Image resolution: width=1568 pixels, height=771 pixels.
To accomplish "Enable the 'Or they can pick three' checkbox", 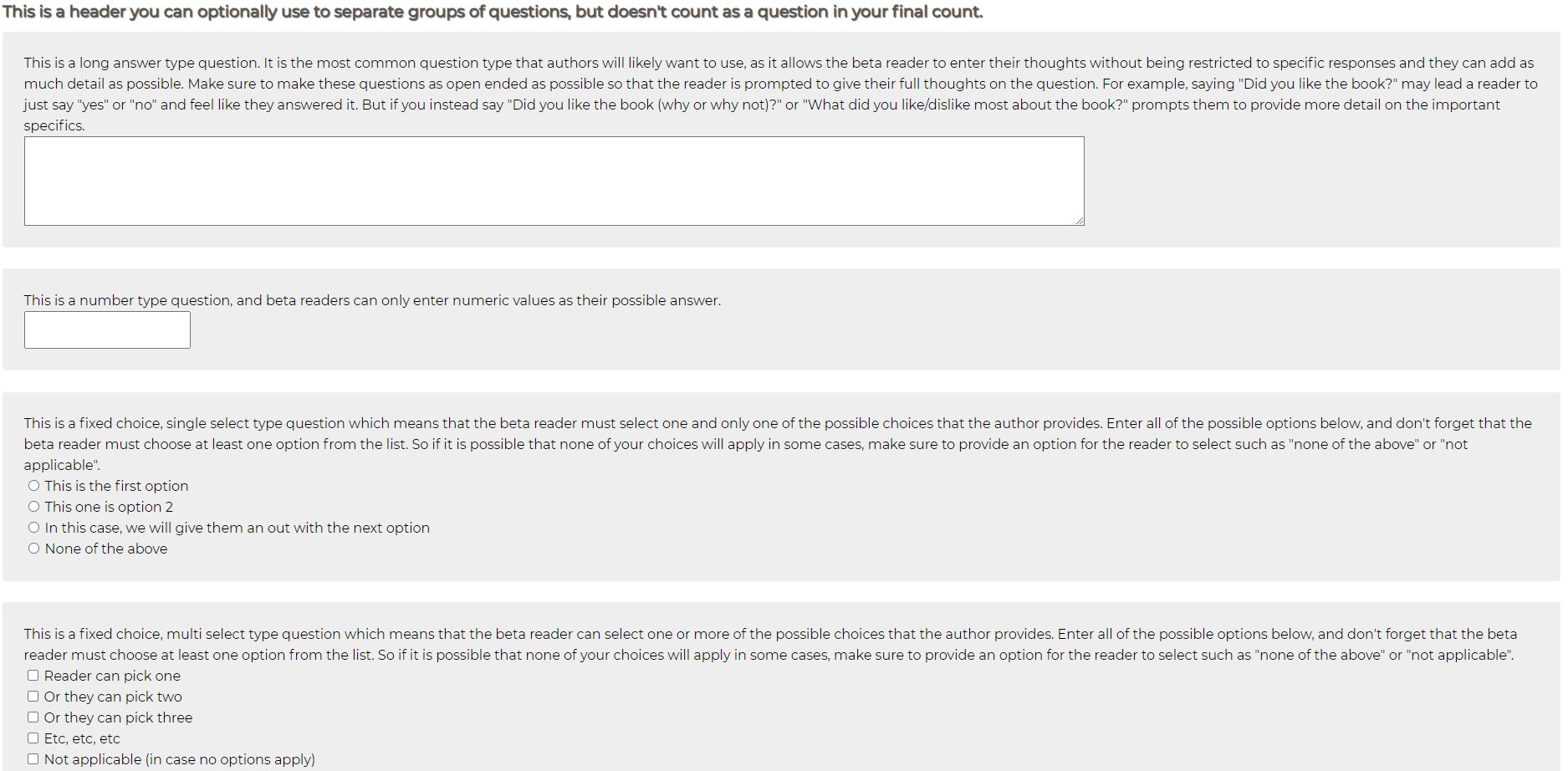I will tap(33, 717).
